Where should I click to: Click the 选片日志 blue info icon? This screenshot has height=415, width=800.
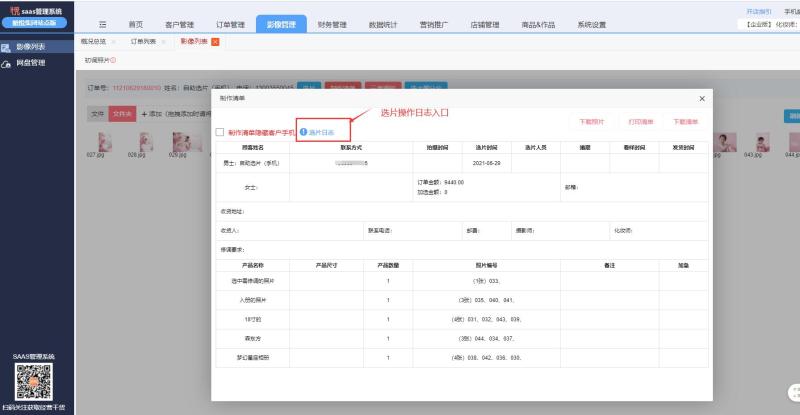pos(304,132)
